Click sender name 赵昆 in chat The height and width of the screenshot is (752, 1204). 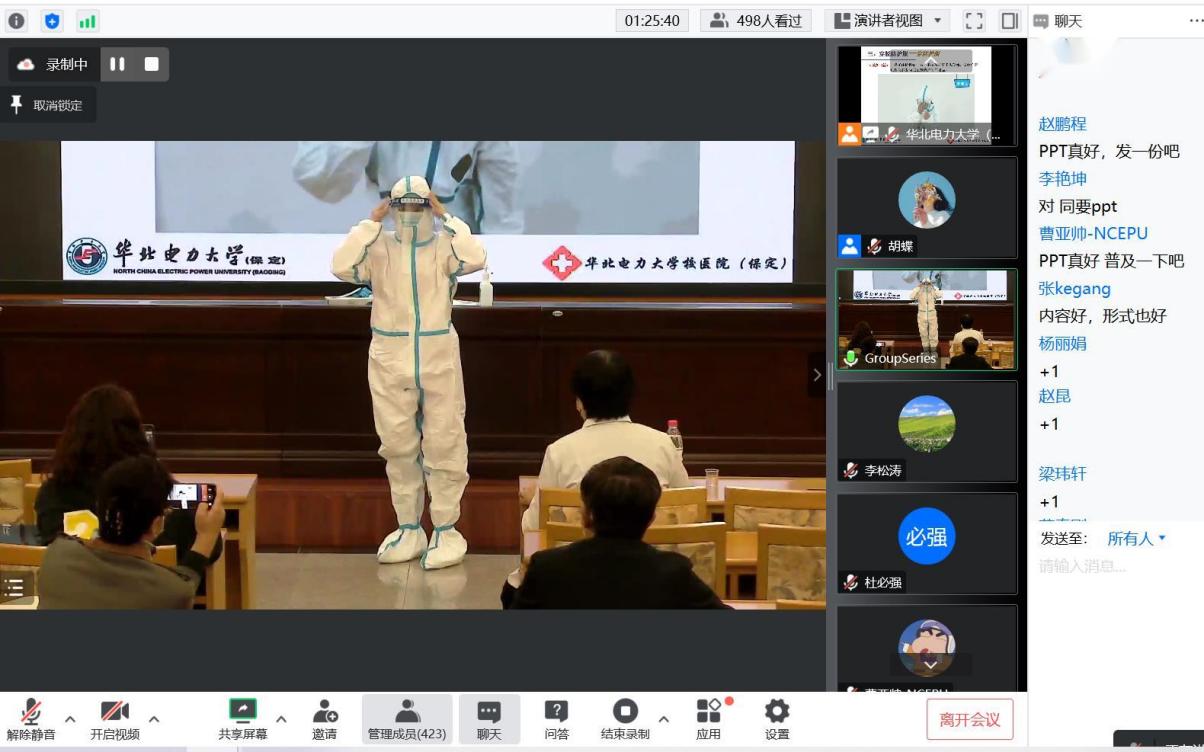pyautogui.click(x=1055, y=396)
